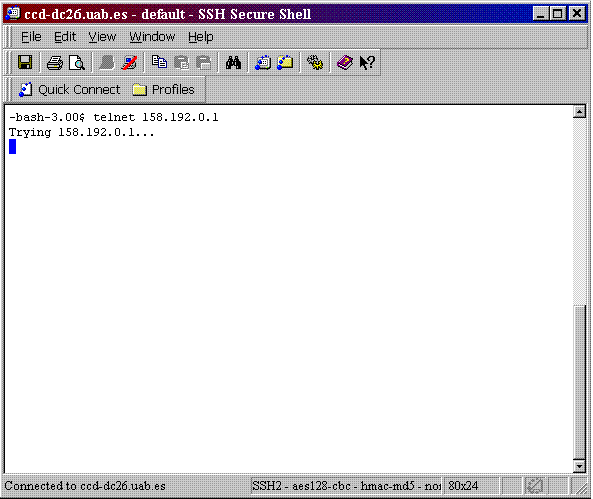Open Find with the binoculars icon

pos(233,62)
